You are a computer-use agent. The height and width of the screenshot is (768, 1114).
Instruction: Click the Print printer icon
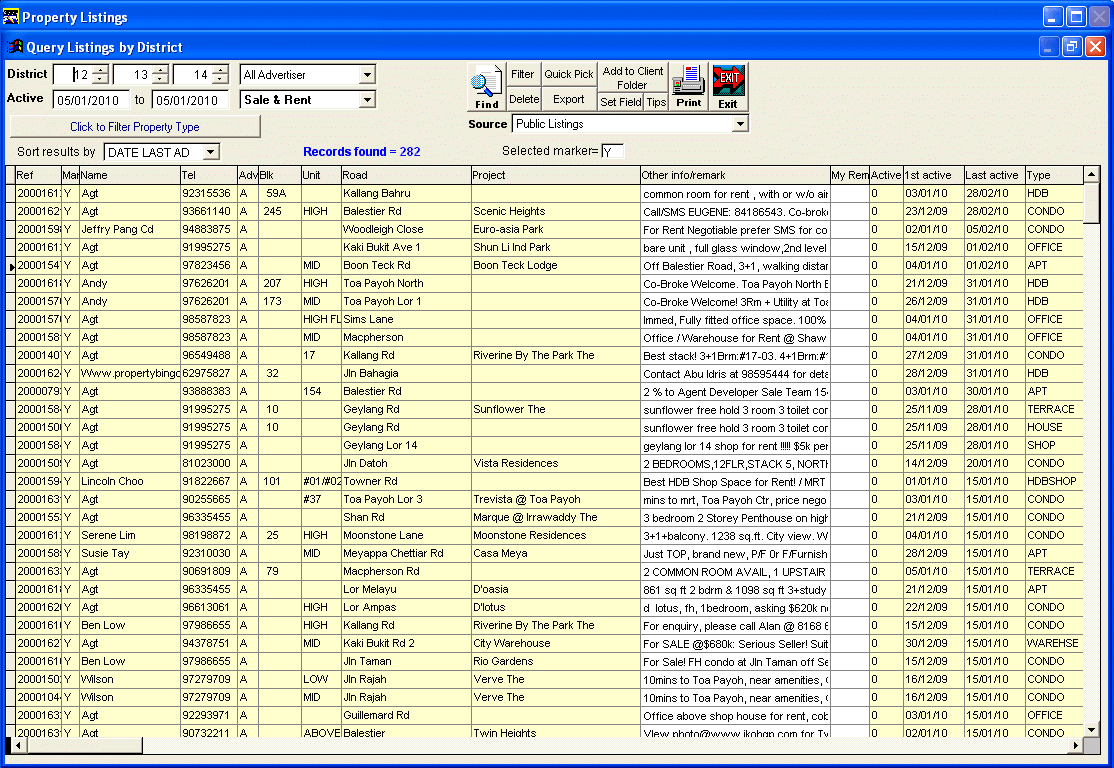pyautogui.click(x=688, y=87)
